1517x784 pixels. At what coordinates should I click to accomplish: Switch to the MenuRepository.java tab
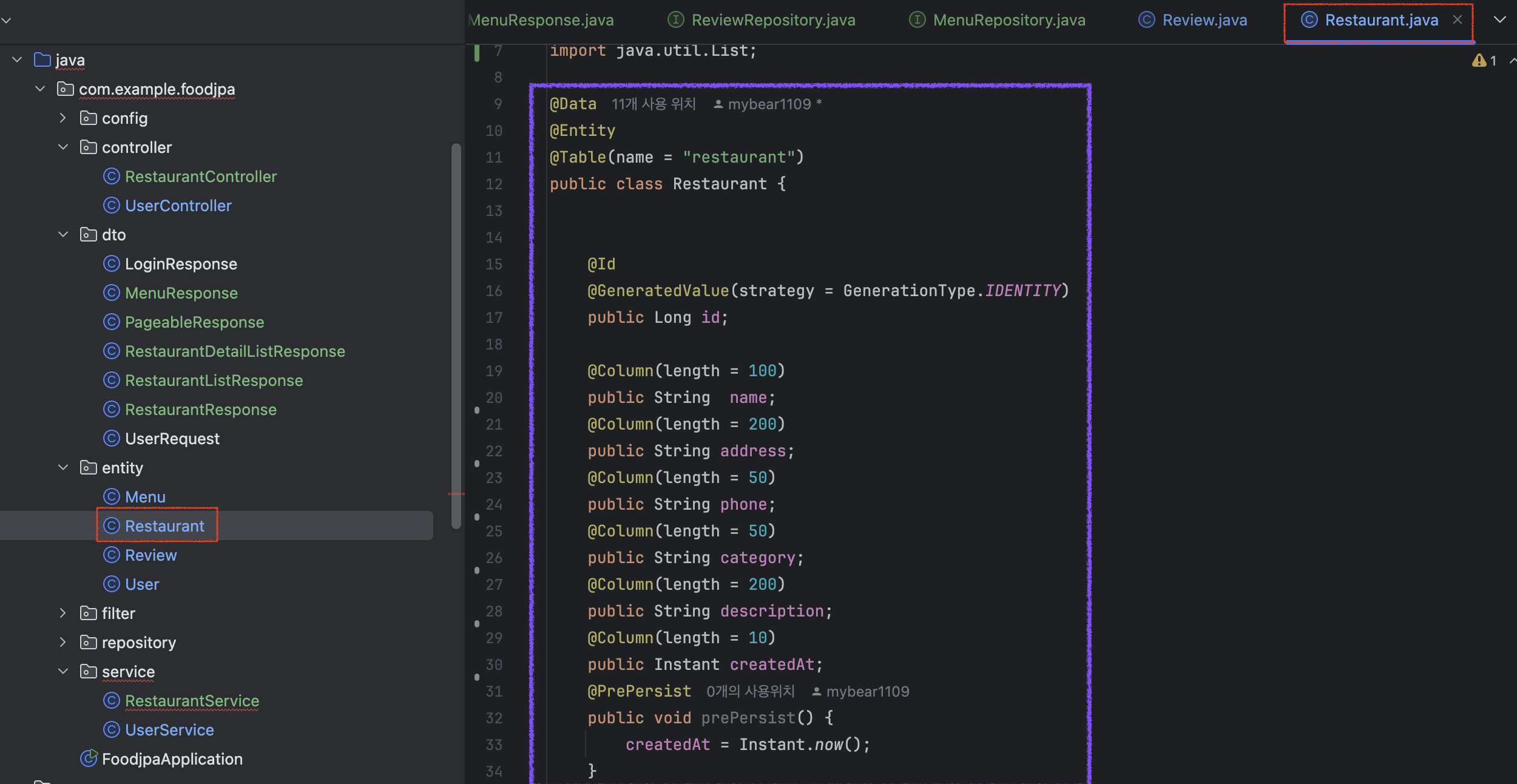tap(1009, 20)
